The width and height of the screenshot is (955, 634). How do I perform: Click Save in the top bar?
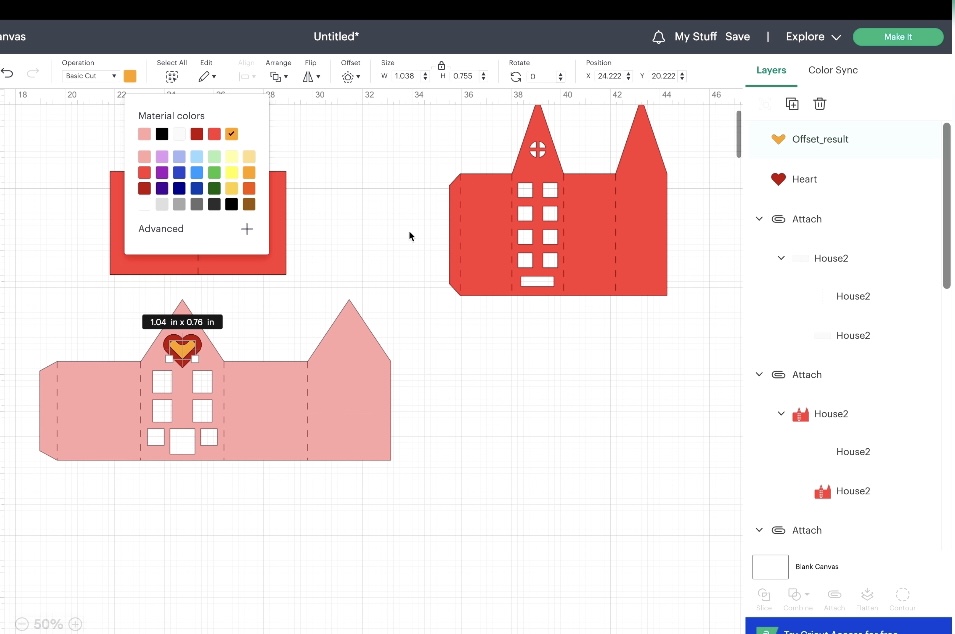click(x=737, y=36)
